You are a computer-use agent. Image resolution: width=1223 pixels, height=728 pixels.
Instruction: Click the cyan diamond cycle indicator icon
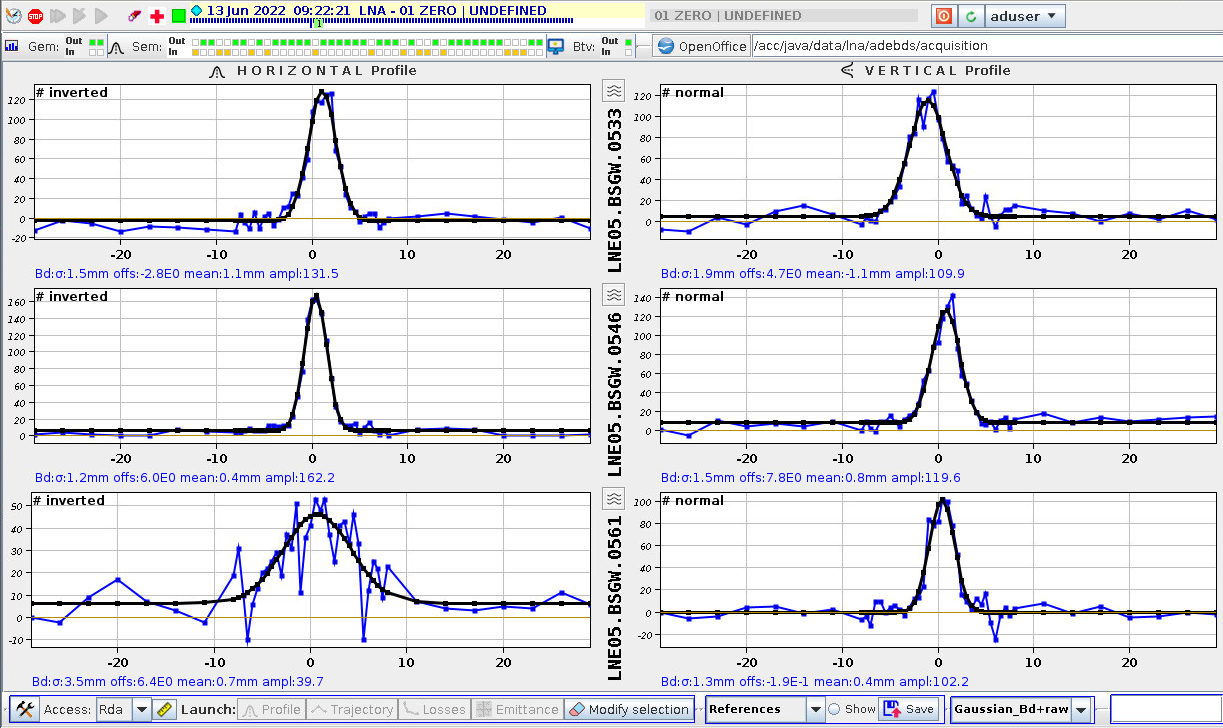[196, 10]
